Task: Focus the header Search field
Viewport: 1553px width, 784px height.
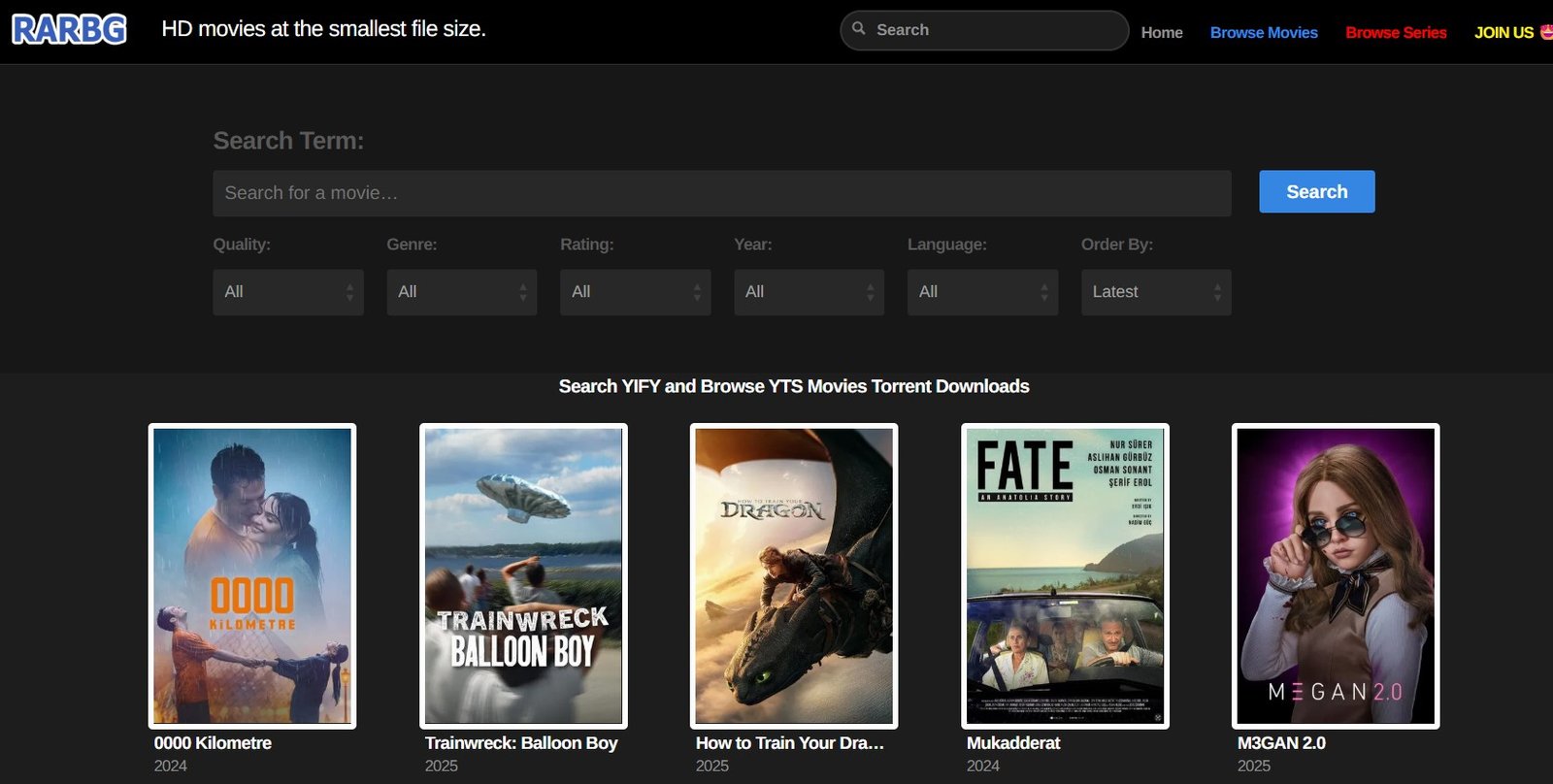Action: (x=984, y=30)
